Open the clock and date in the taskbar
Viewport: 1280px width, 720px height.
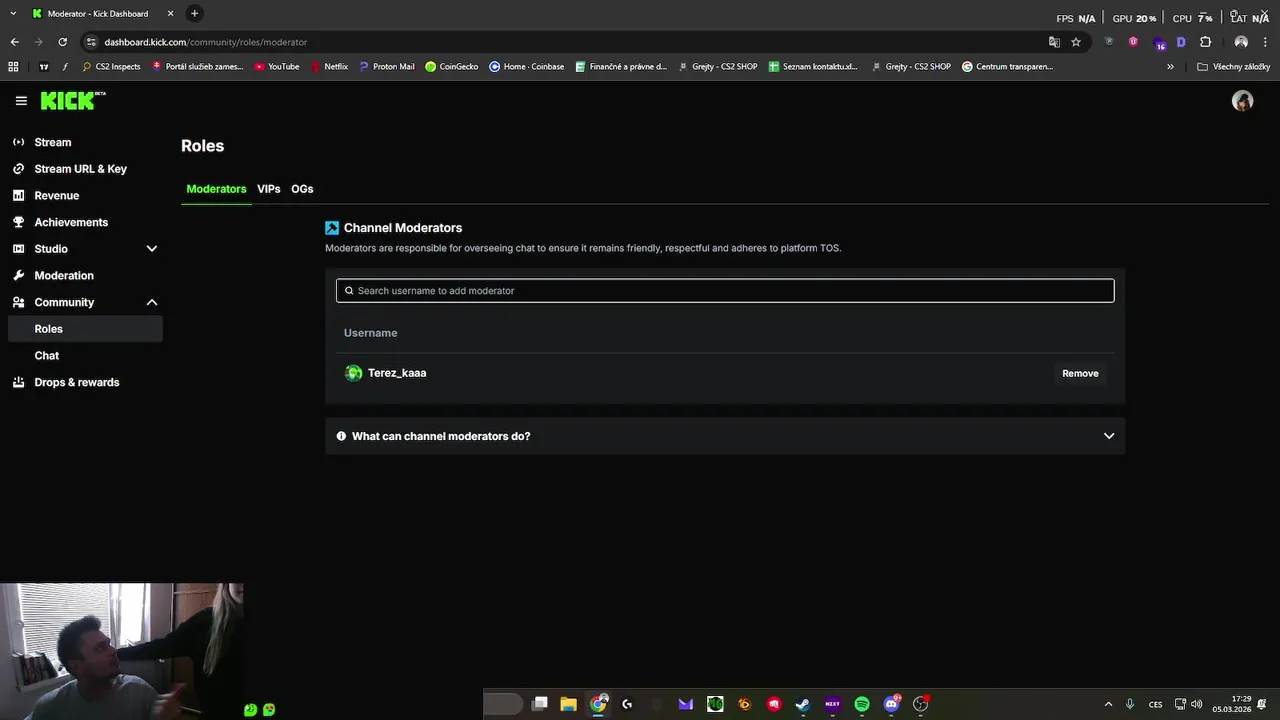click(1232, 704)
